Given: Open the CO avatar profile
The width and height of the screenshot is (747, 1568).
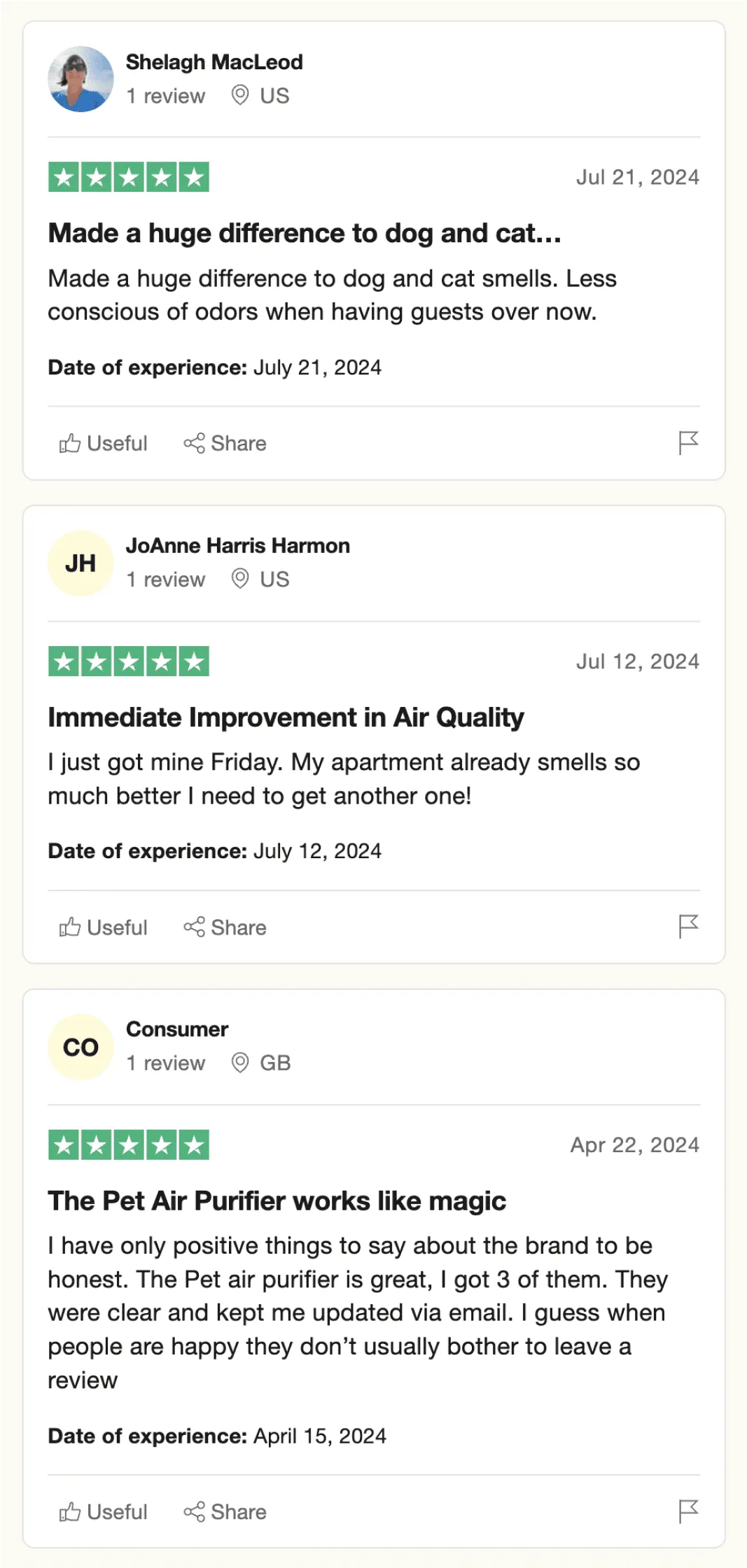Looking at the screenshot, I should pyautogui.click(x=81, y=1047).
